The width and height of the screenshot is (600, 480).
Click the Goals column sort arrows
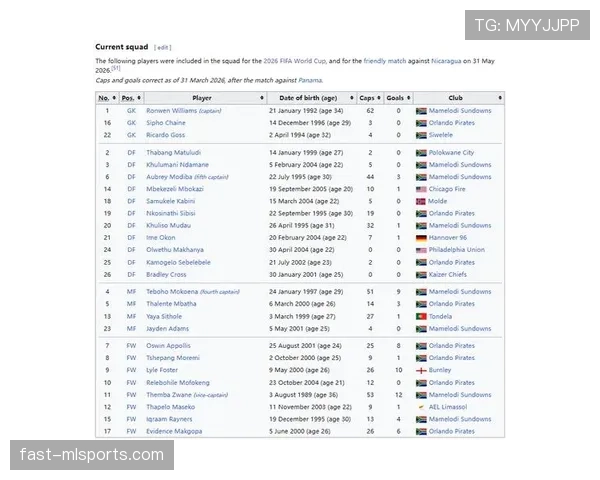[x=409, y=98]
